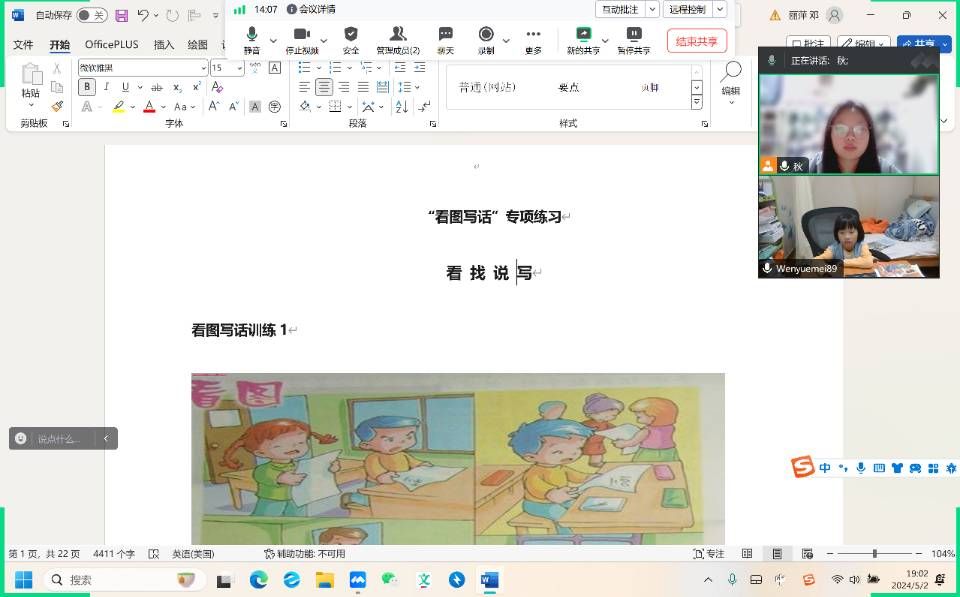Toggle the AutoSave switch
960x597 pixels.
coord(91,15)
